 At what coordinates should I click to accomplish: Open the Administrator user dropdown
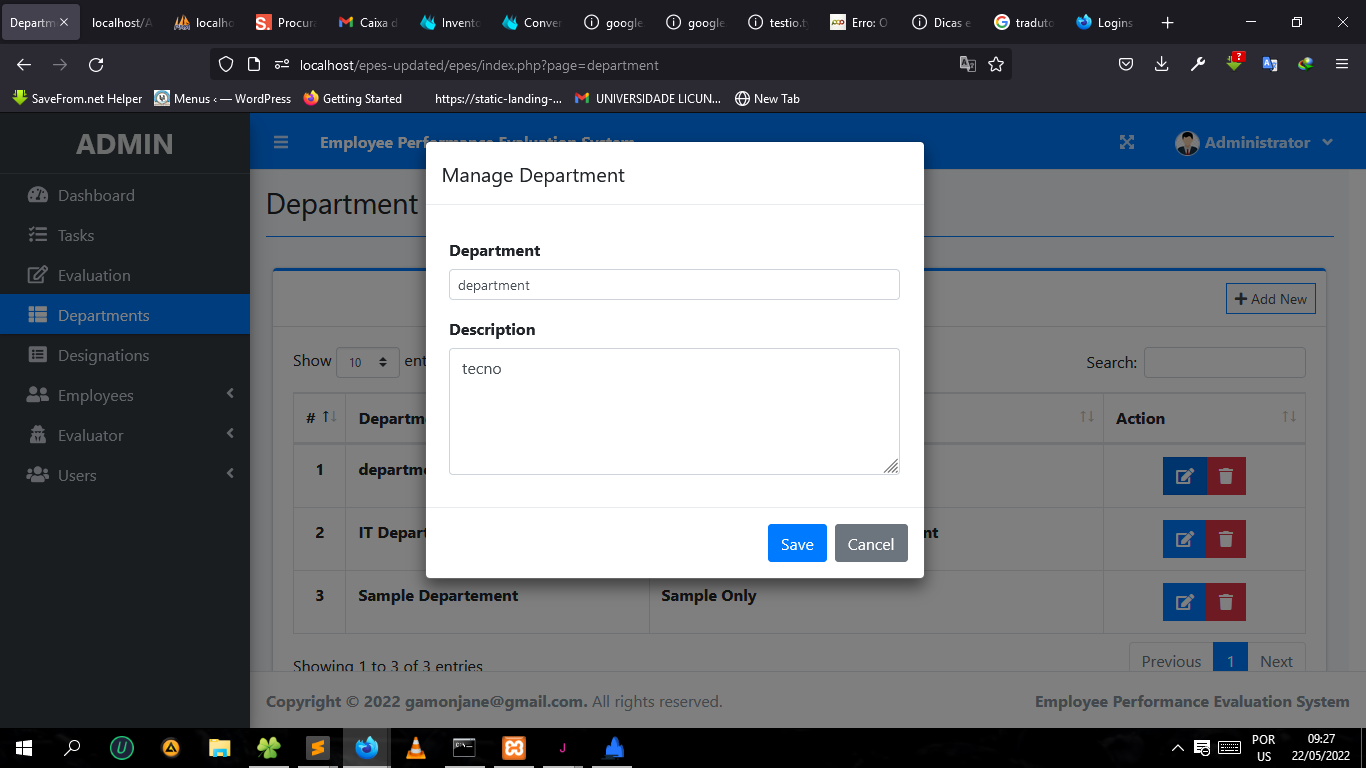click(x=1254, y=143)
